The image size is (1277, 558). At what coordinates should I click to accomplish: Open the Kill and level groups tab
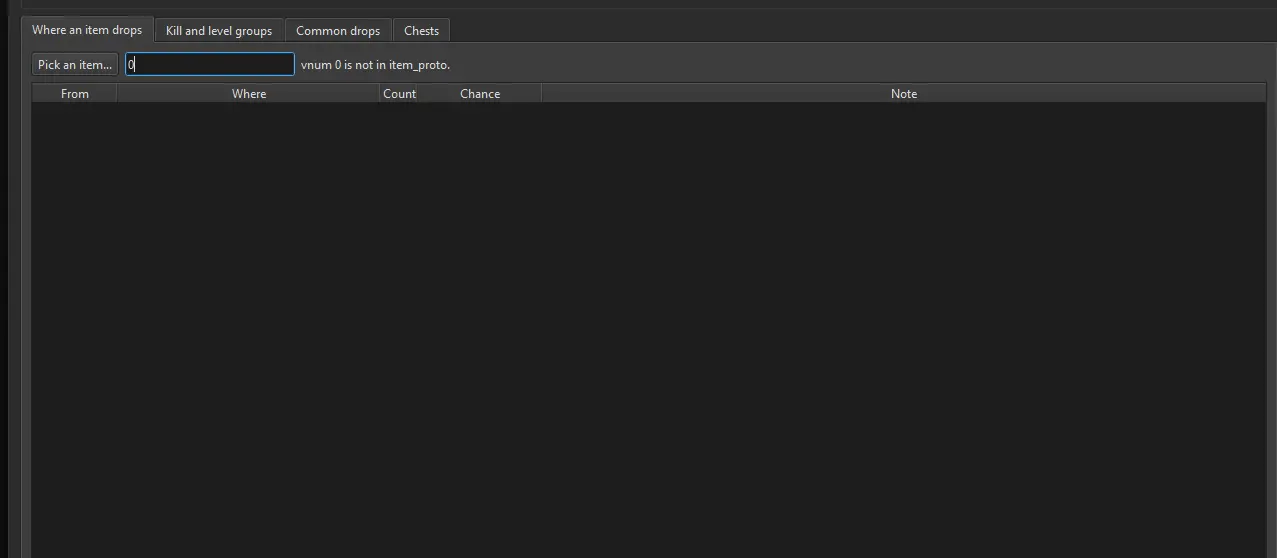pos(219,31)
